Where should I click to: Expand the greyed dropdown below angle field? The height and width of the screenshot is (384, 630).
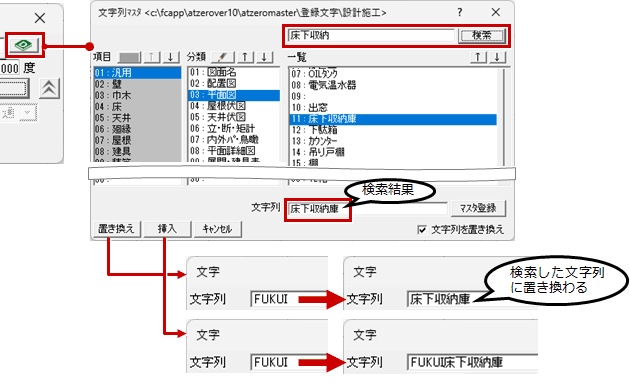click(28, 113)
